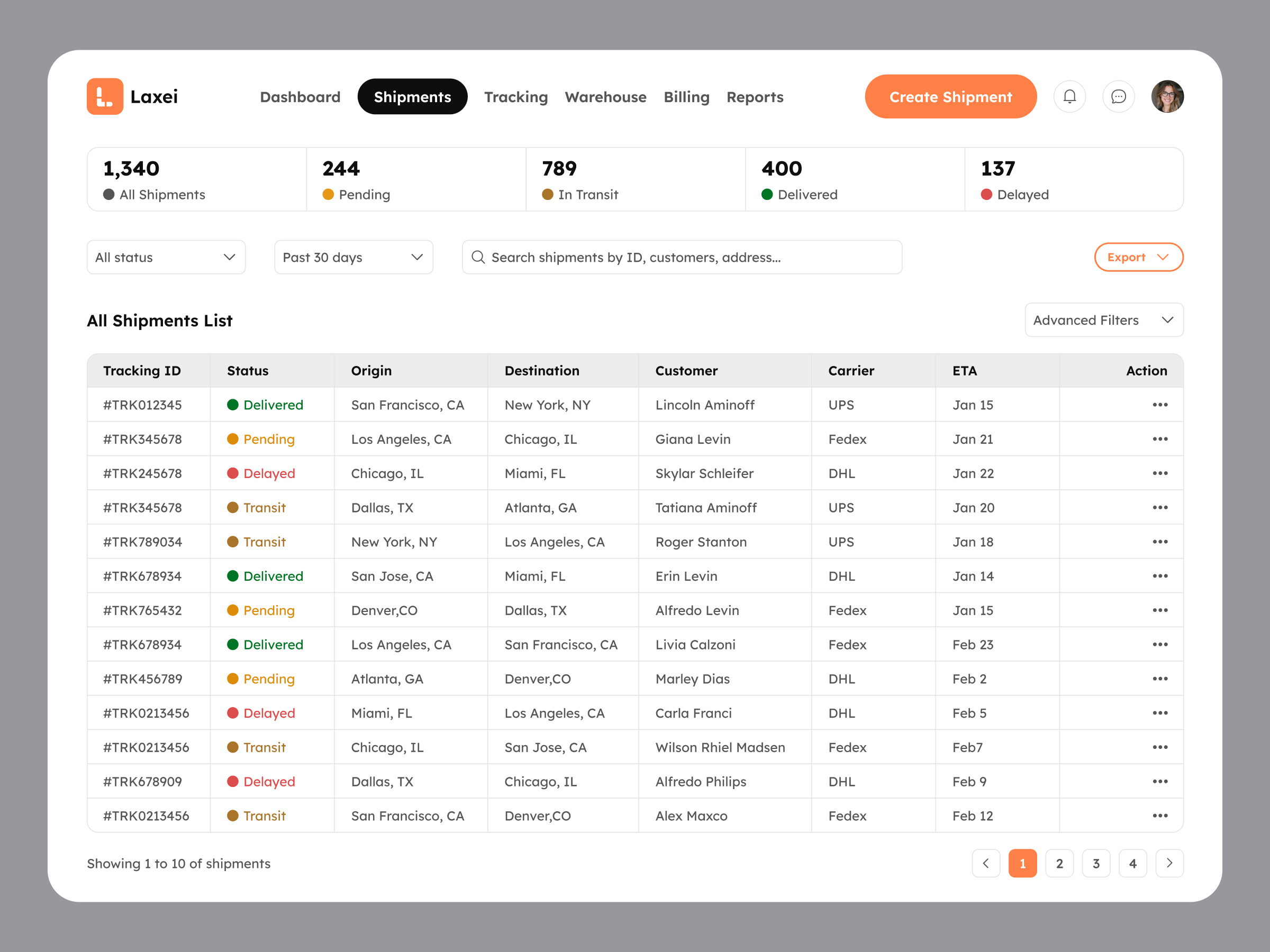This screenshot has width=1270, height=952.
Task: Focus the search shipments field
Action: click(682, 257)
